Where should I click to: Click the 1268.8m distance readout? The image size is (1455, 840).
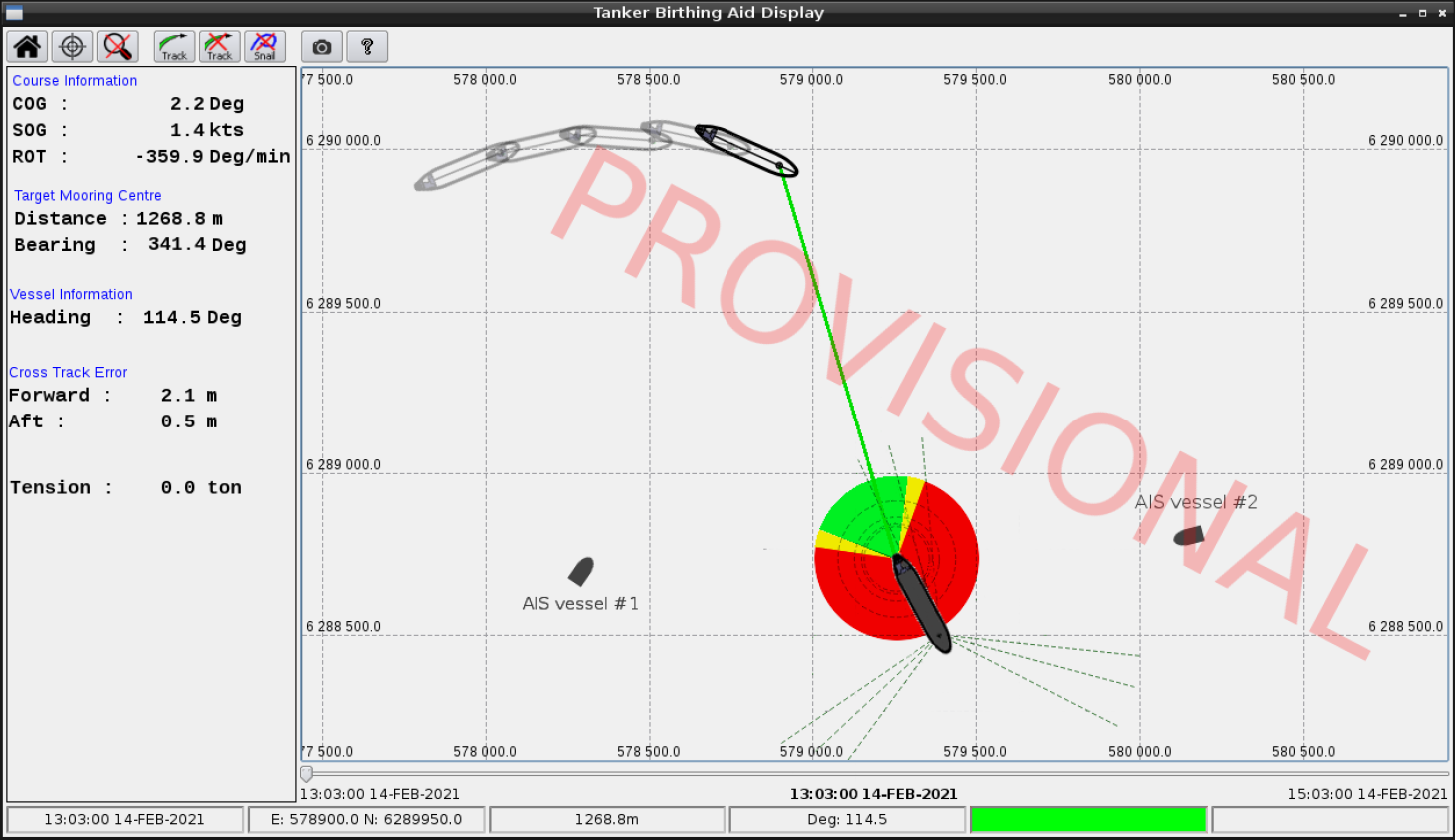coord(607,819)
